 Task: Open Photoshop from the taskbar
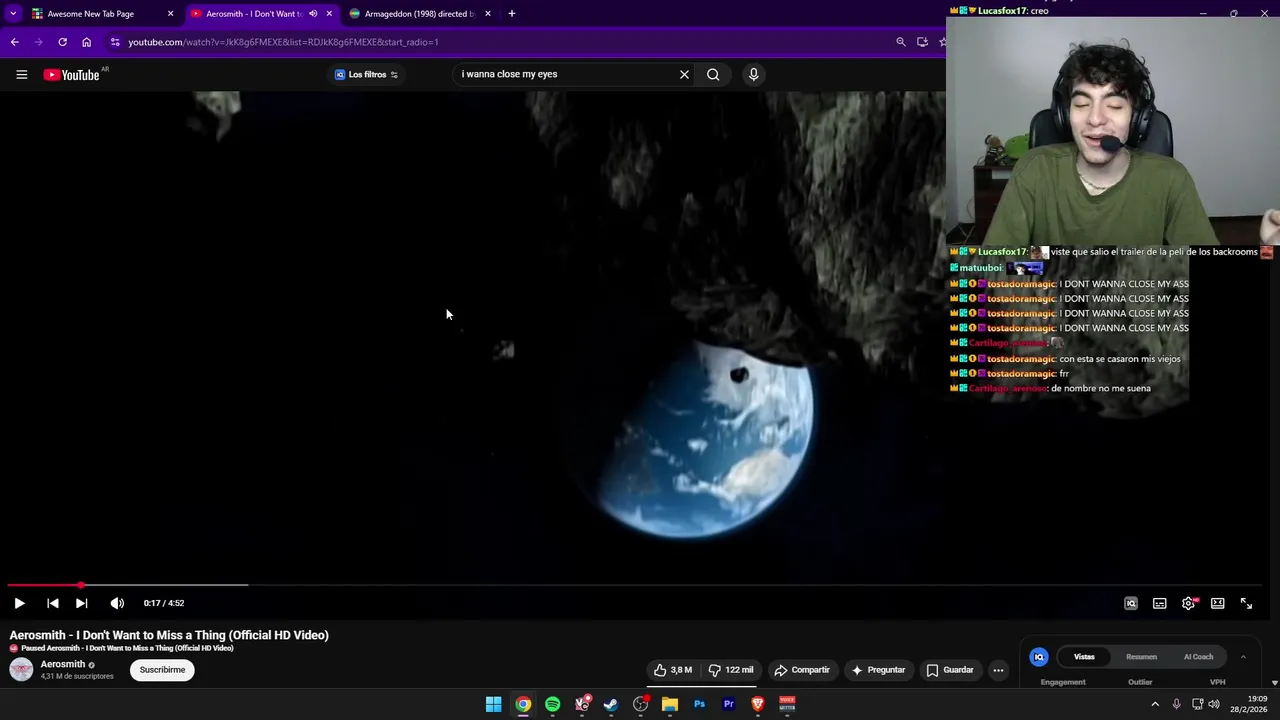click(699, 704)
